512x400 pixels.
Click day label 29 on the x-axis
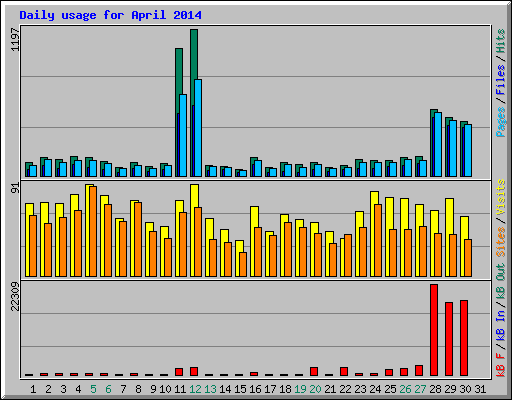(450, 389)
